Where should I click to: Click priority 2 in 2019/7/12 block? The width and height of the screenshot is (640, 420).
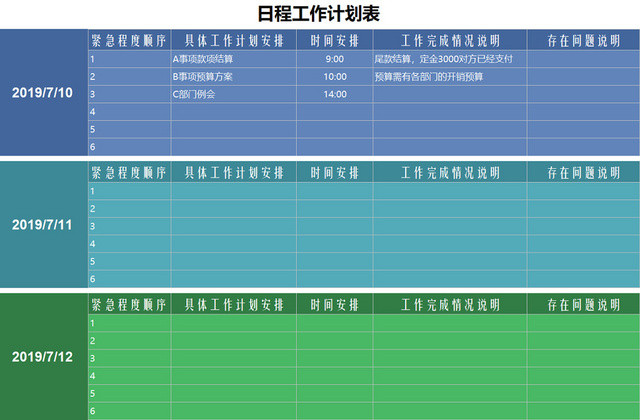(x=129, y=340)
